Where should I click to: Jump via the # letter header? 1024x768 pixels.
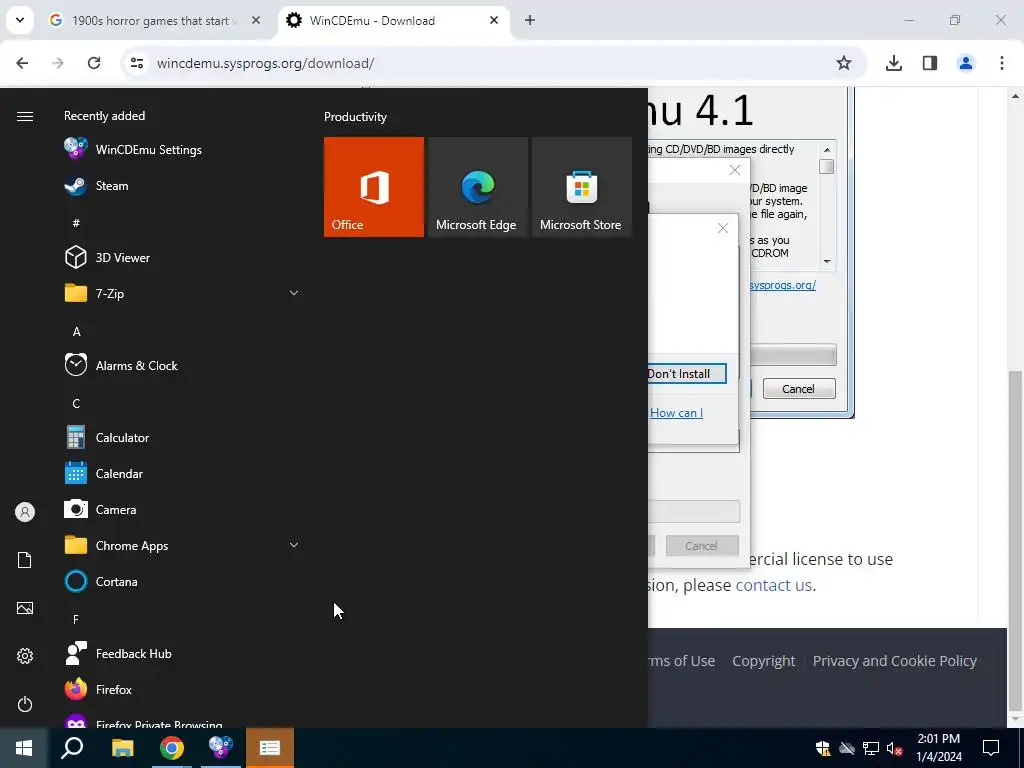76,223
